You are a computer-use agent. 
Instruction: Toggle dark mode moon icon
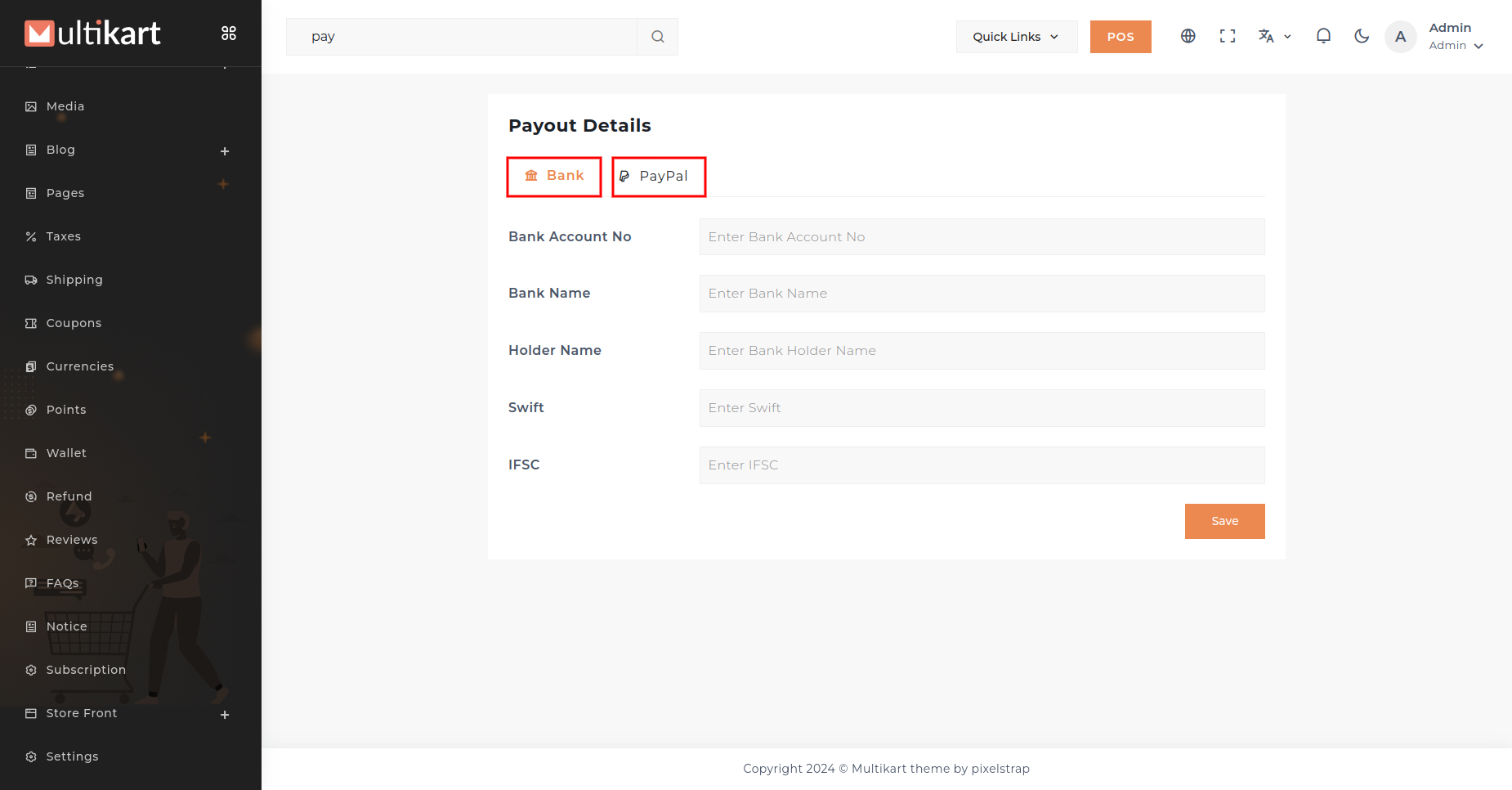[1362, 36]
